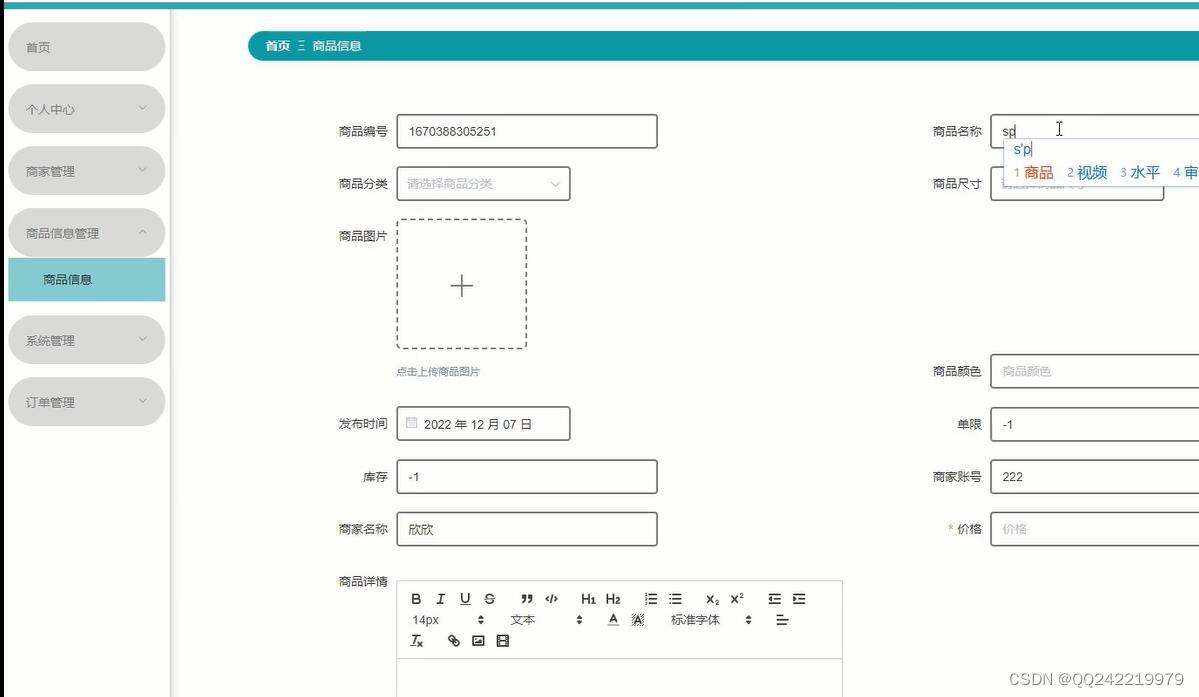Viewport: 1199px width, 697px height.
Task: Open the font color picker icon
Action: click(x=612, y=620)
